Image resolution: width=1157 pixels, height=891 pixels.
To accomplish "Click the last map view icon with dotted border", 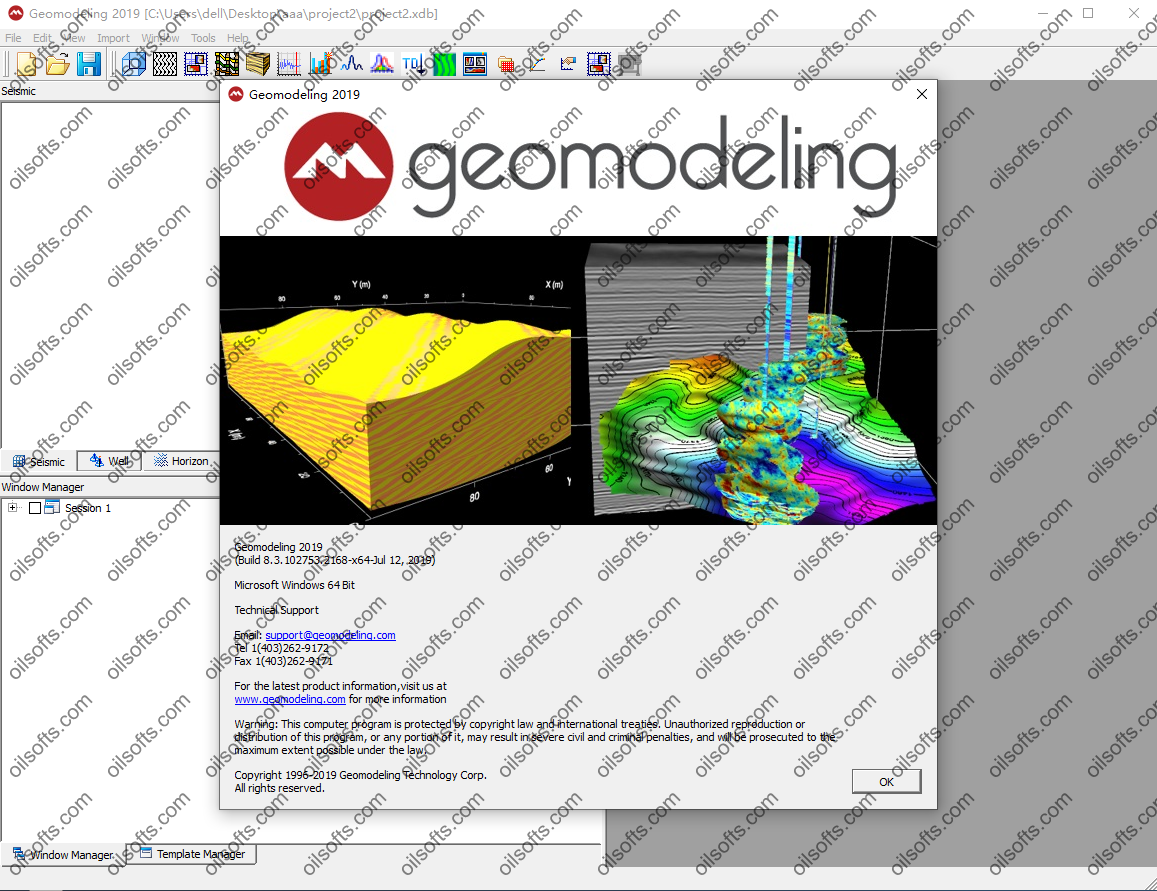I will (x=599, y=64).
